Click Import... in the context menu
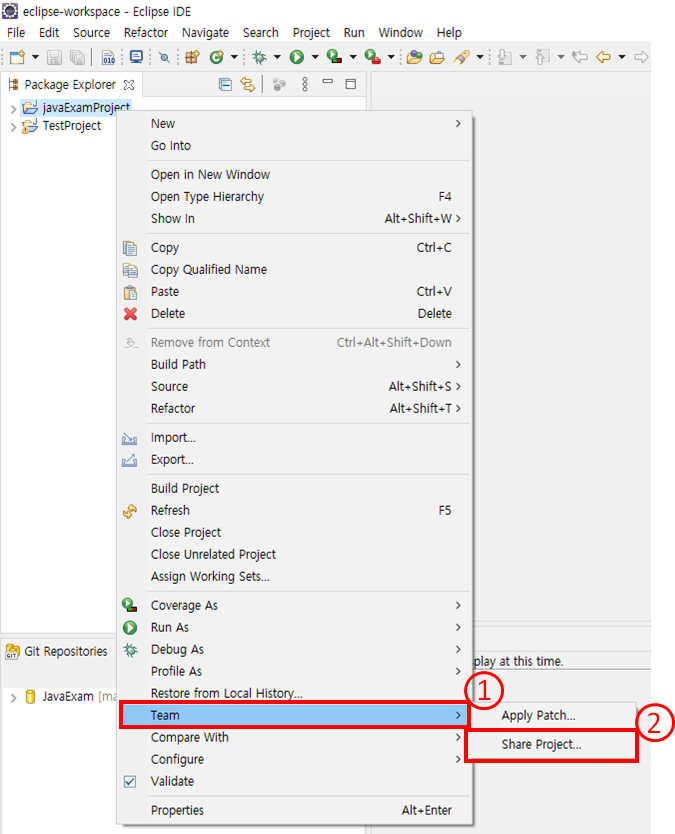This screenshot has width=675, height=834. click(x=294, y=437)
